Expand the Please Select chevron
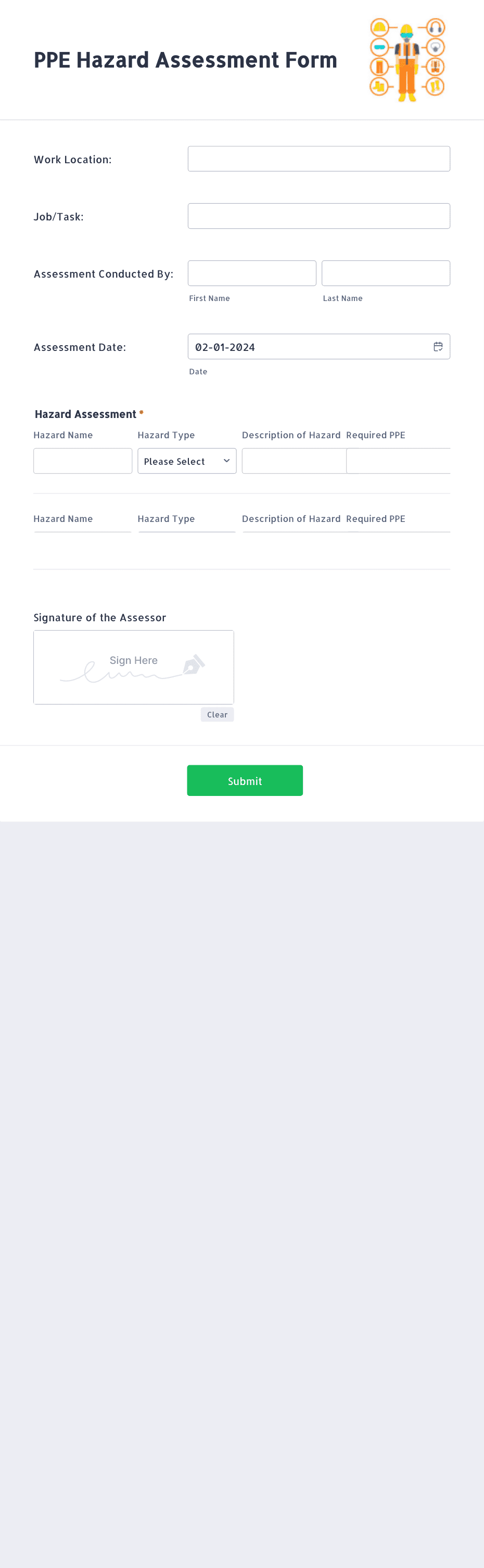Image resolution: width=484 pixels, height=1568 pixels. pos(226,461)
